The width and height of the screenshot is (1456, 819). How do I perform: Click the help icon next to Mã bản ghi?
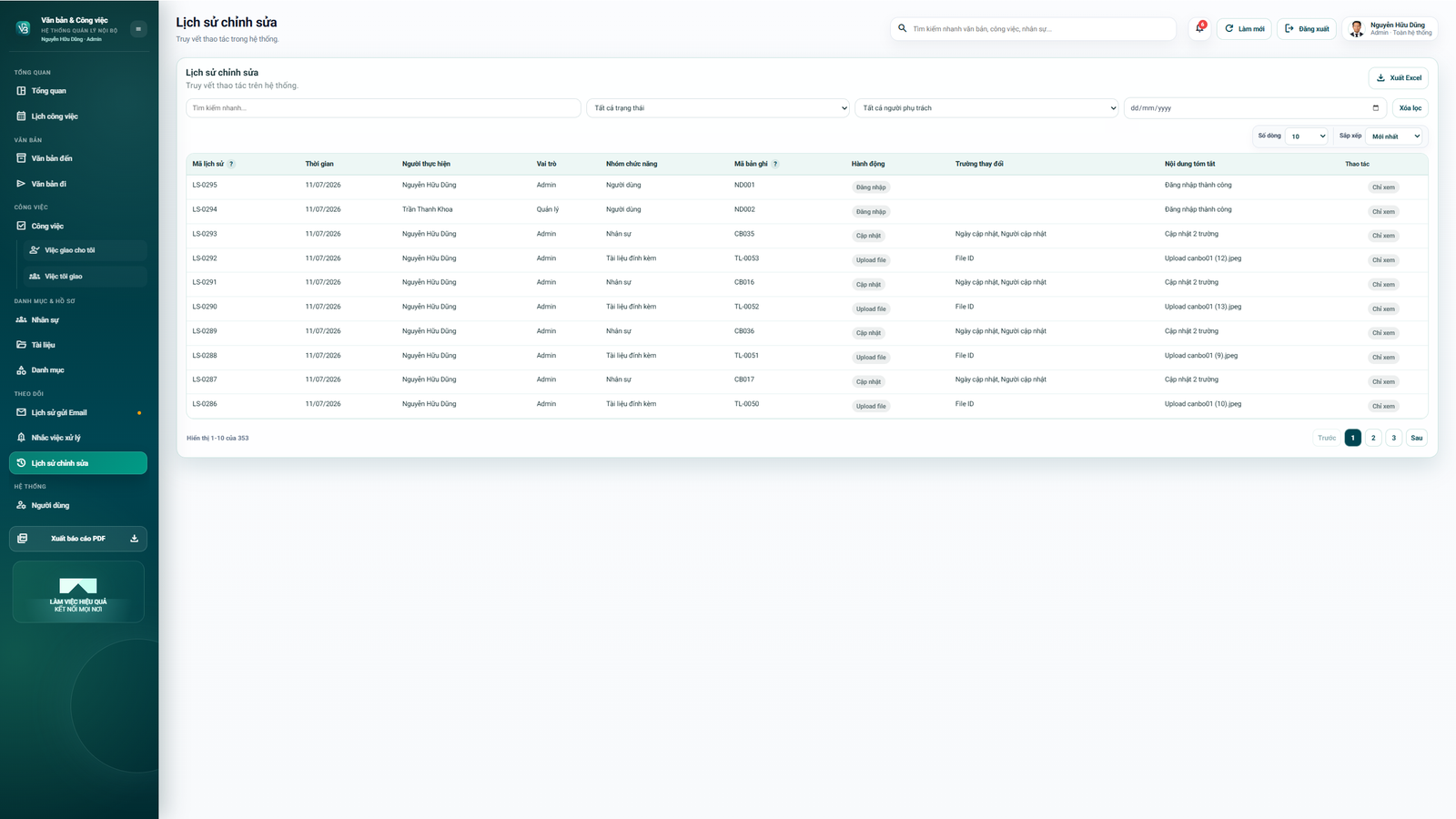tap(775, 164)
